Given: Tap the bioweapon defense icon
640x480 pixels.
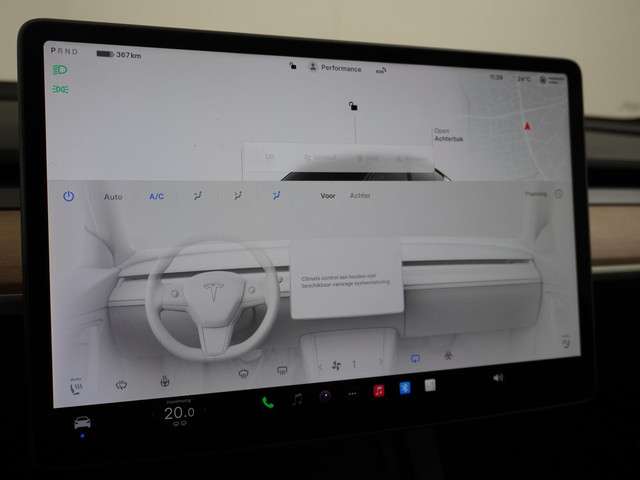Looking at the screenshot, I should [x=448, y=356].
